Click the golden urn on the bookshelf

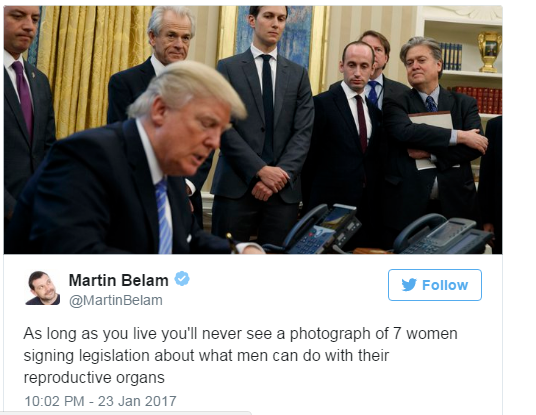coord(489,52)
